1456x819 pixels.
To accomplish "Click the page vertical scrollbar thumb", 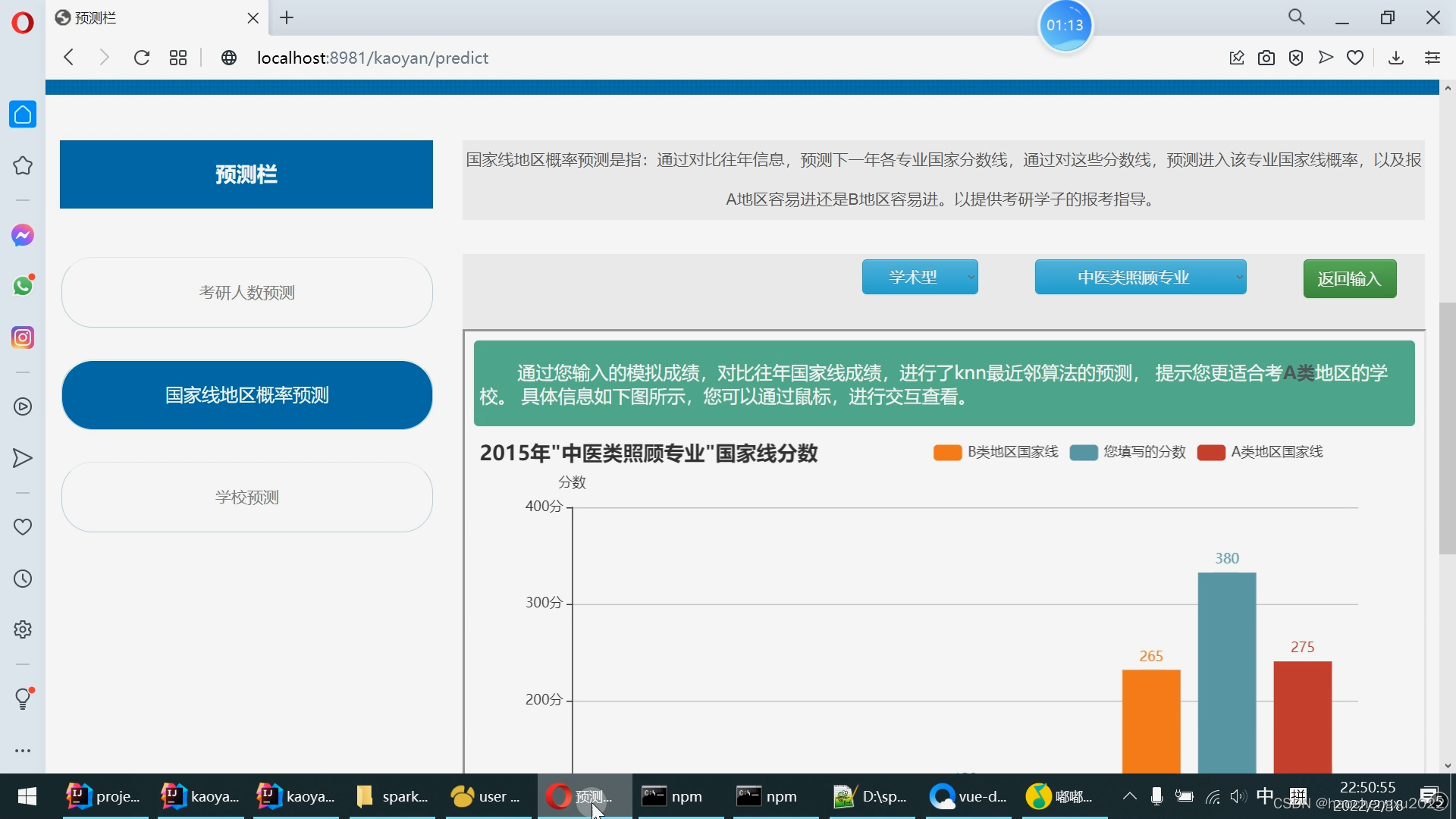I will tap(1447, 428).
